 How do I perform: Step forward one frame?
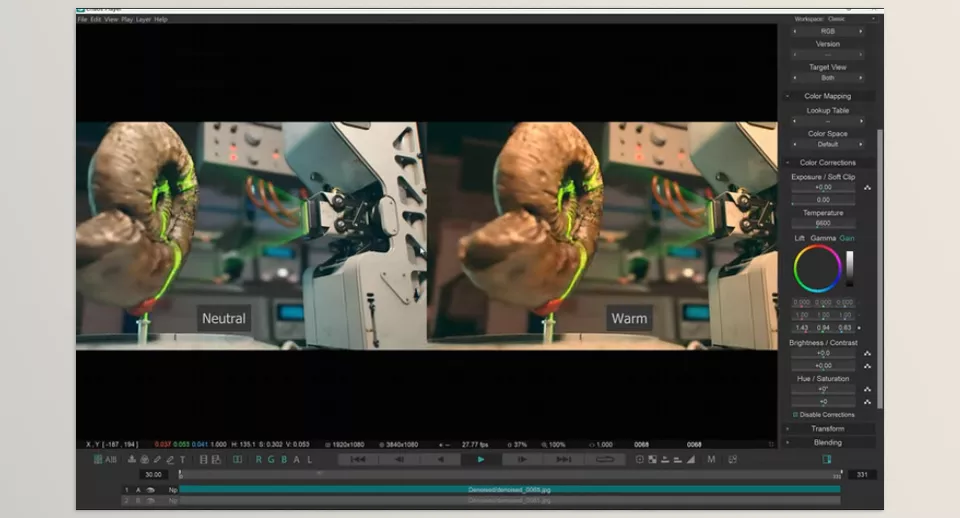[522, 459]
